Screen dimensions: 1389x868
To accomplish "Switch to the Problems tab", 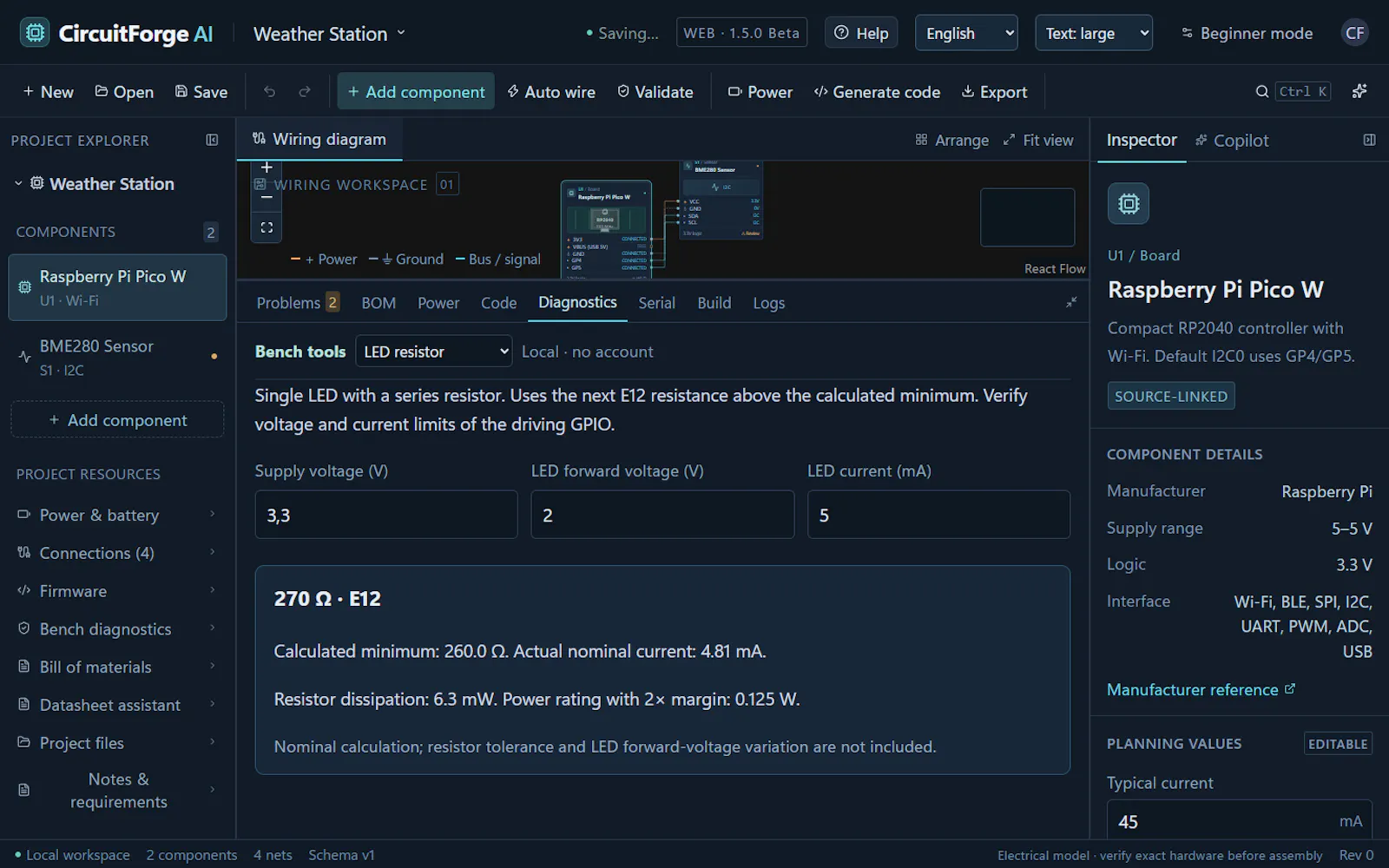I will point(298,302).
